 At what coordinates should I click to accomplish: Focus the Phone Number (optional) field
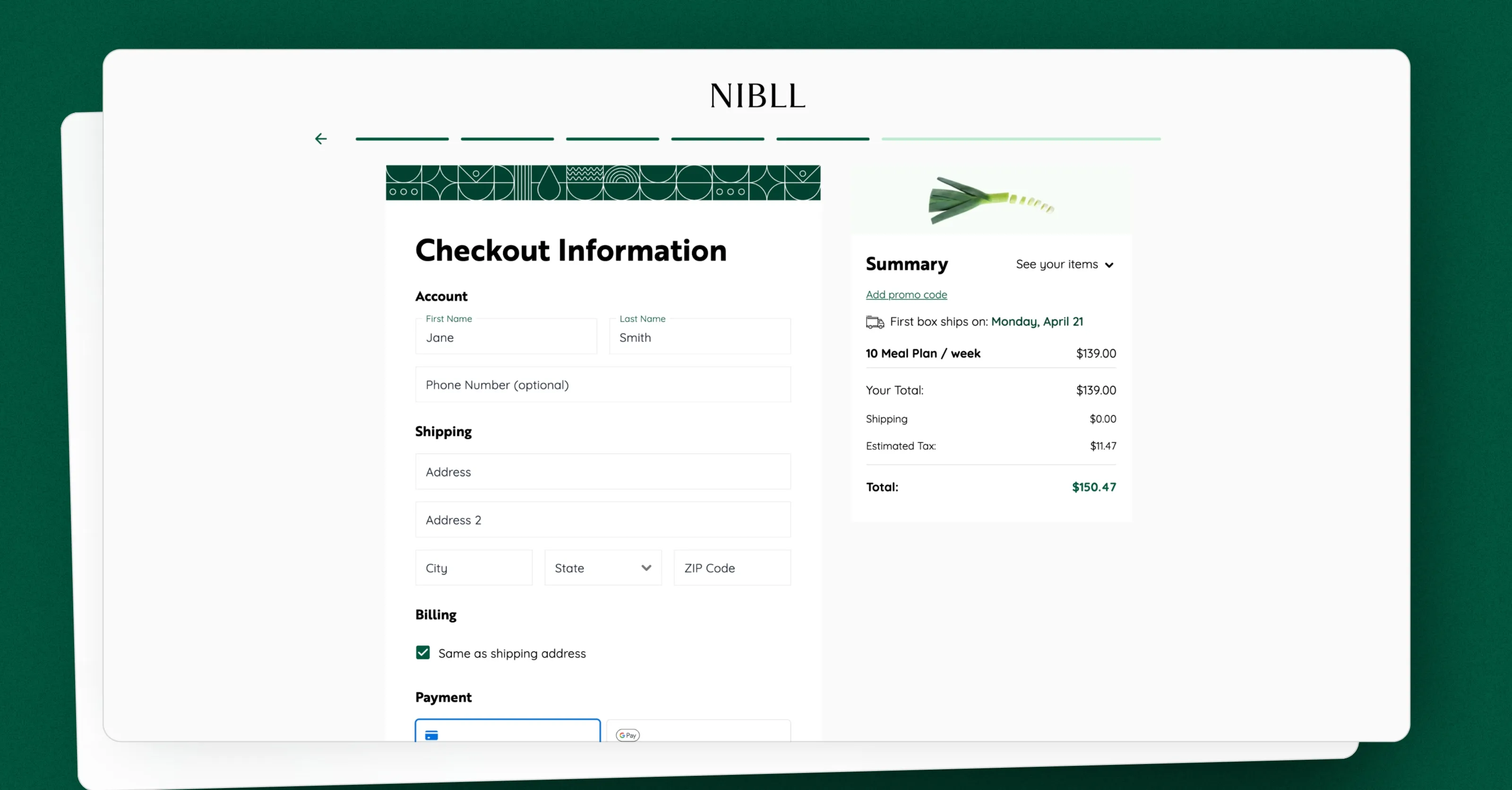click(x=603, y=385)
